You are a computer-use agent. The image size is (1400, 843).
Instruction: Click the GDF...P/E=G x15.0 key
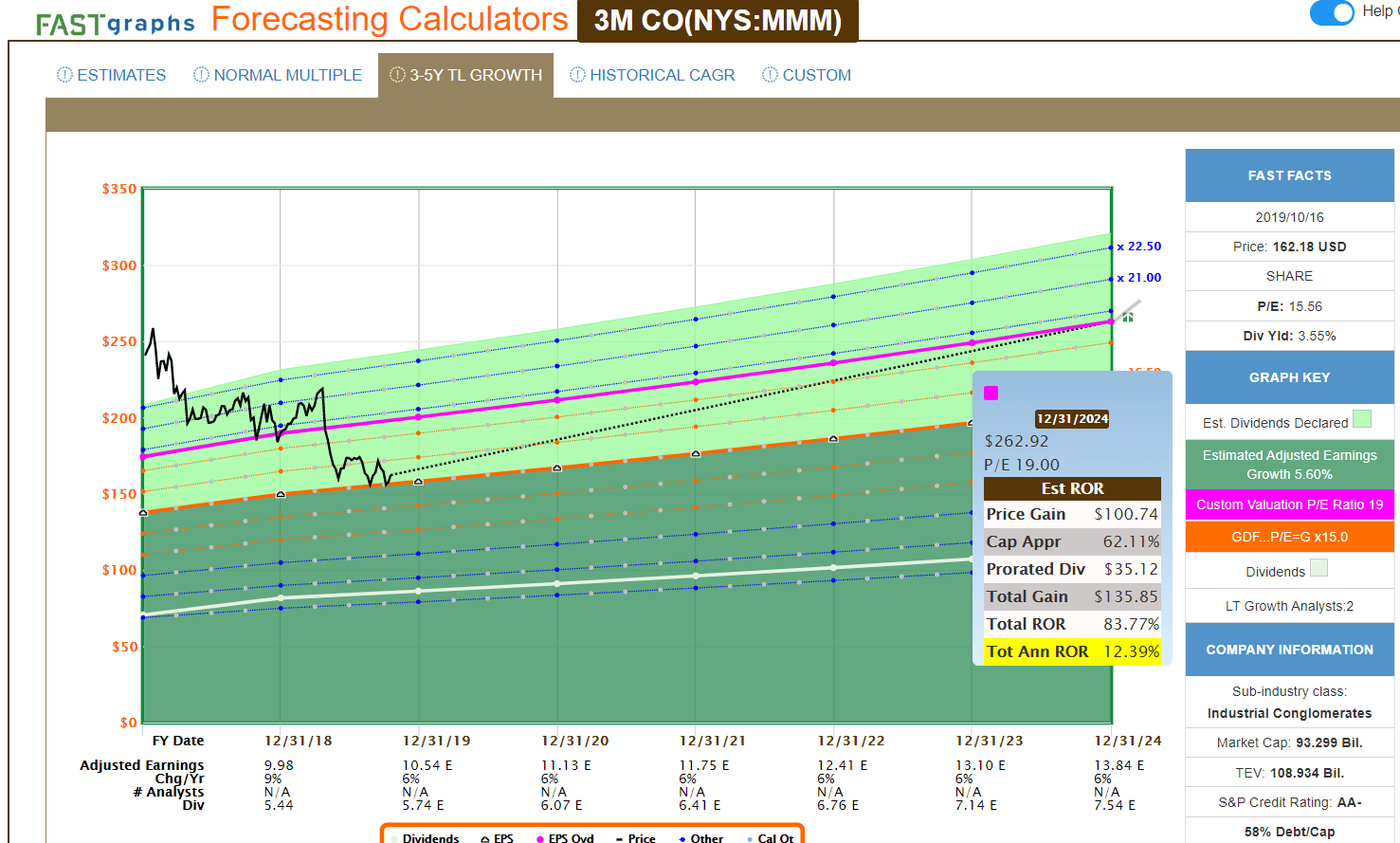pos(1289,537)
